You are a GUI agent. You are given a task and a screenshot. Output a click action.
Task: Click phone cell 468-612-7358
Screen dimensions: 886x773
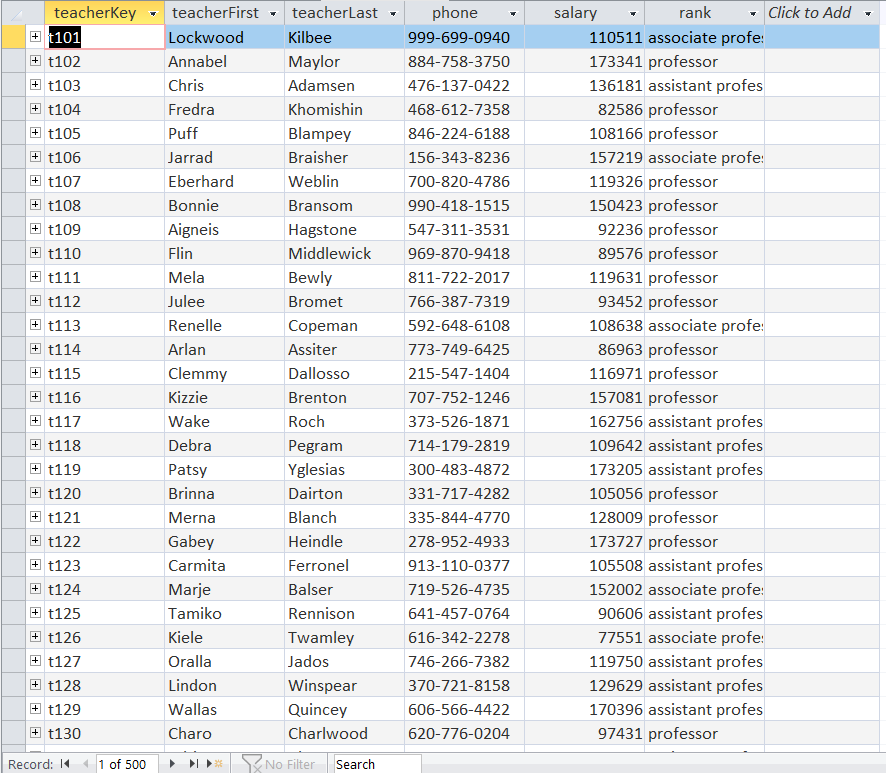[464, 109]
